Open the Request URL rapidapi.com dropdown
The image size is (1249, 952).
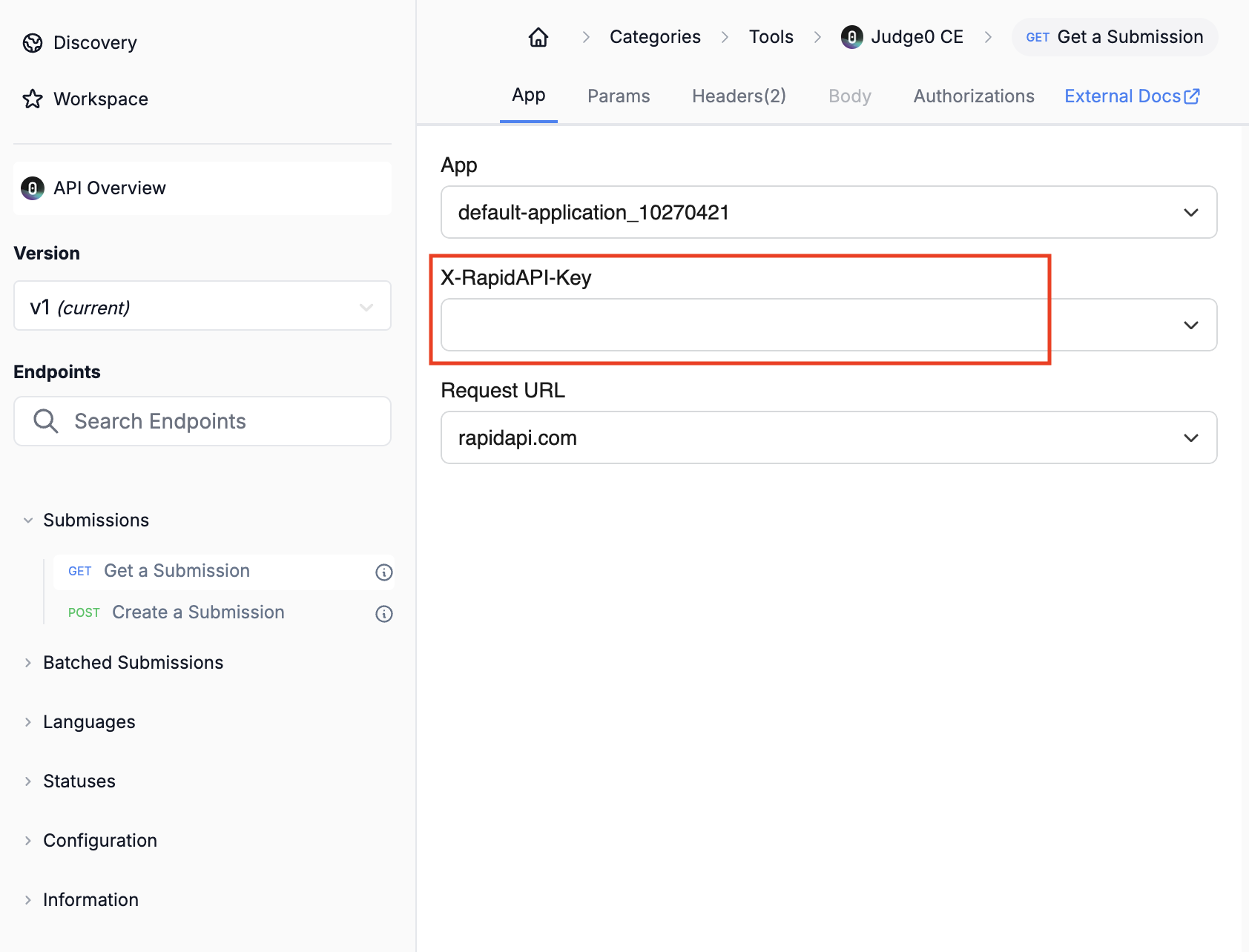pyautogui.click(x=829, y=437)
